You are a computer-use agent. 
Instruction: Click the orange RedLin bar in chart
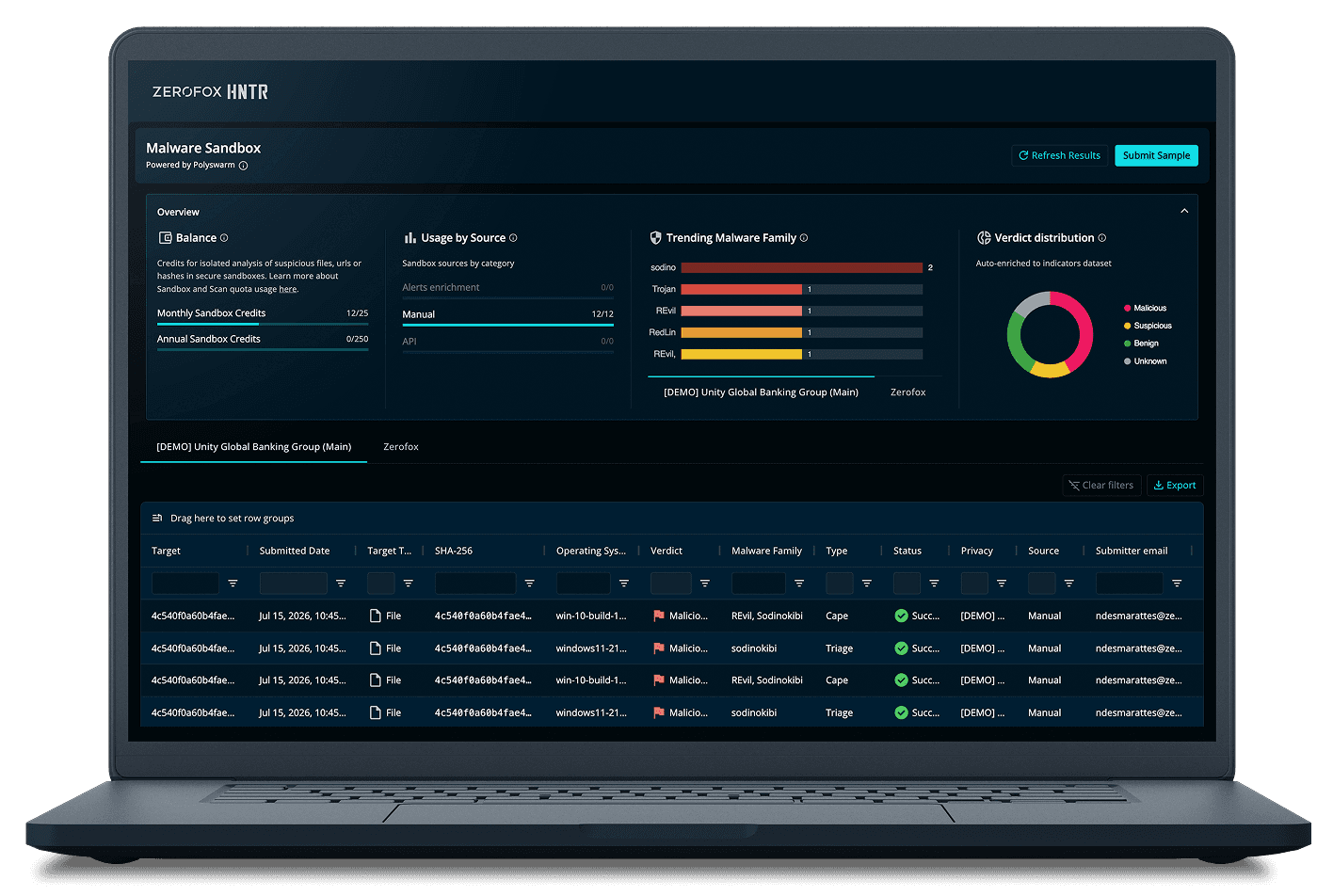[742, 332]
